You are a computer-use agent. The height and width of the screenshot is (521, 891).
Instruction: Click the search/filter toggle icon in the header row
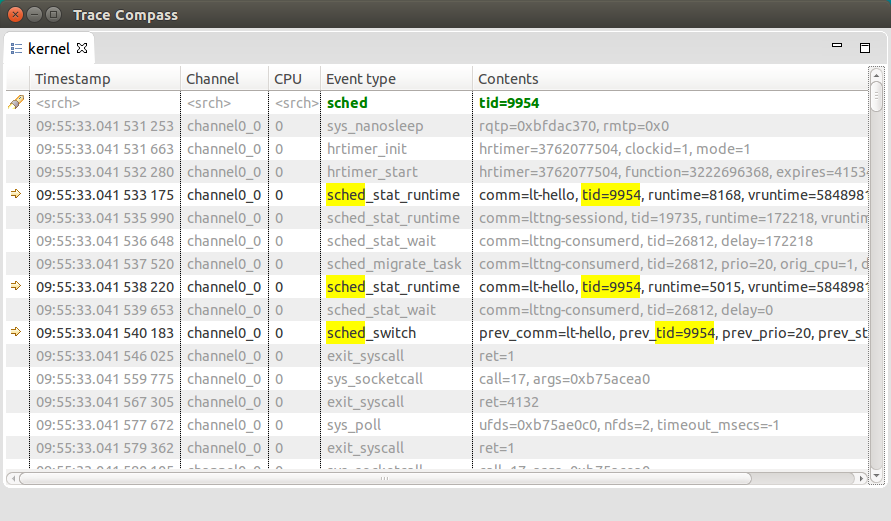click(x=16, y=102)
